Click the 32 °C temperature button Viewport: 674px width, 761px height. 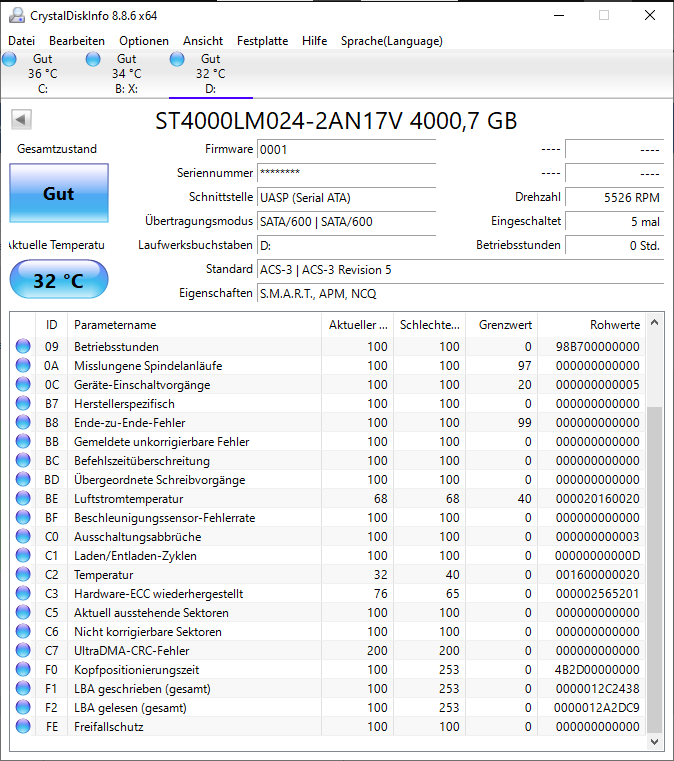pyautogui.click(x=59, y=280)
